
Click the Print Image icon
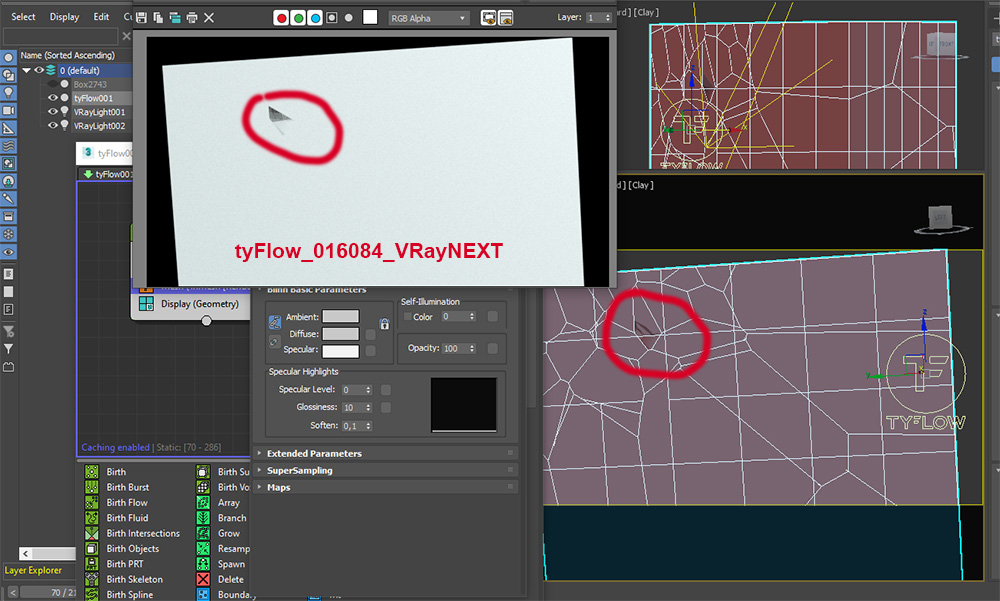(x=192, y=18)
